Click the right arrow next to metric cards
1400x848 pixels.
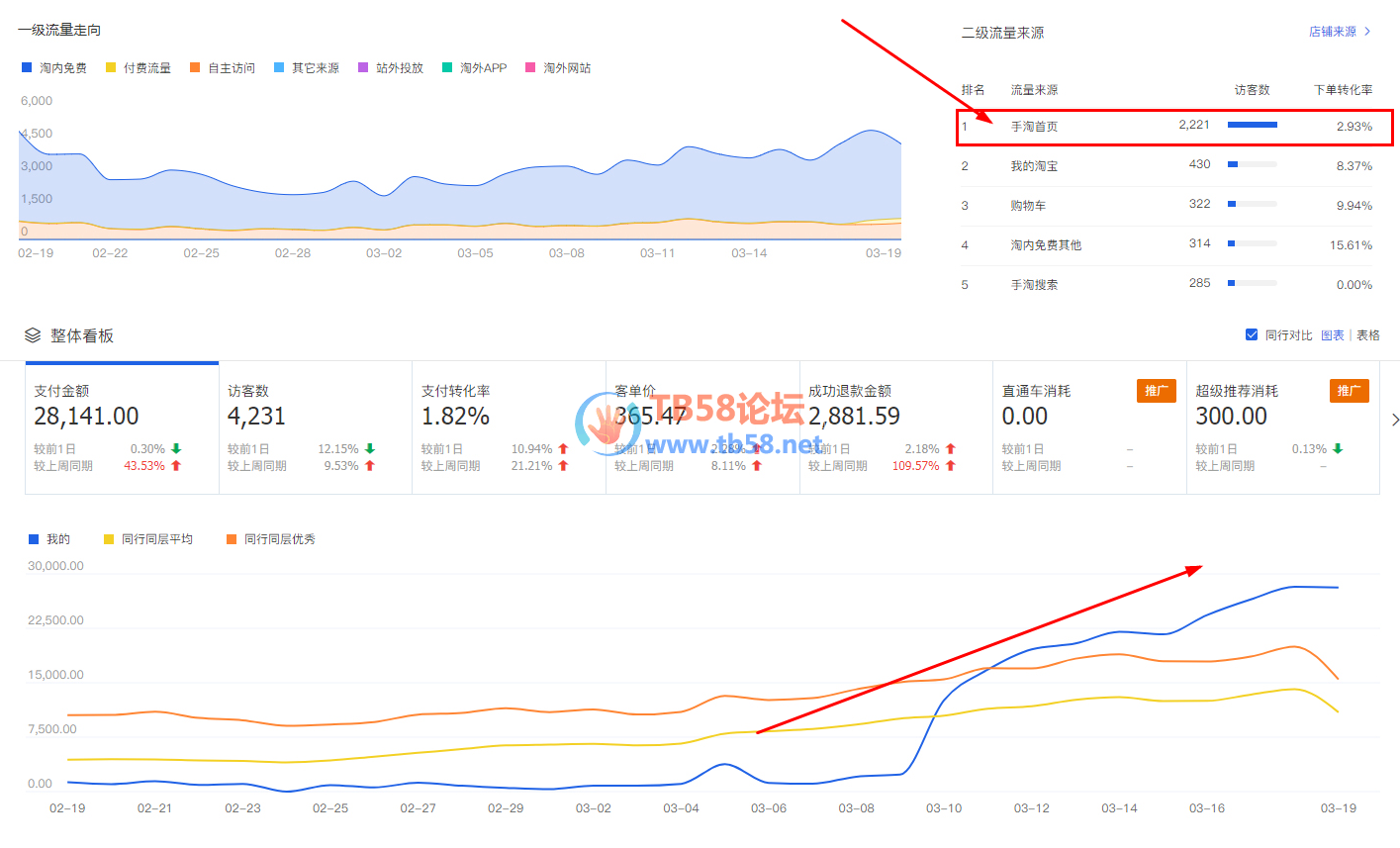(x=1394, y=421)
